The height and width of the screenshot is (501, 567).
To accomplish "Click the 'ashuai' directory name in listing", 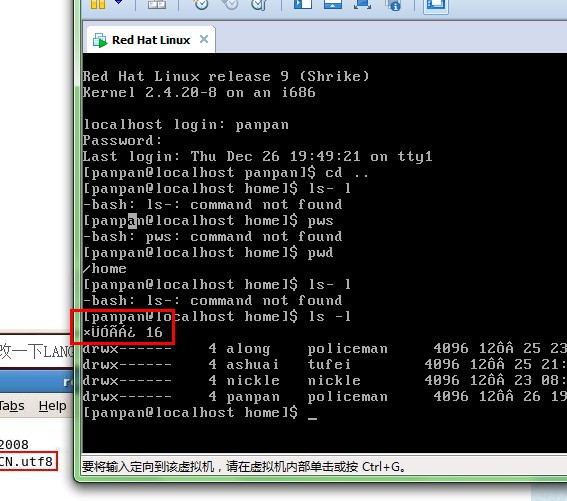I will (252, 364).
